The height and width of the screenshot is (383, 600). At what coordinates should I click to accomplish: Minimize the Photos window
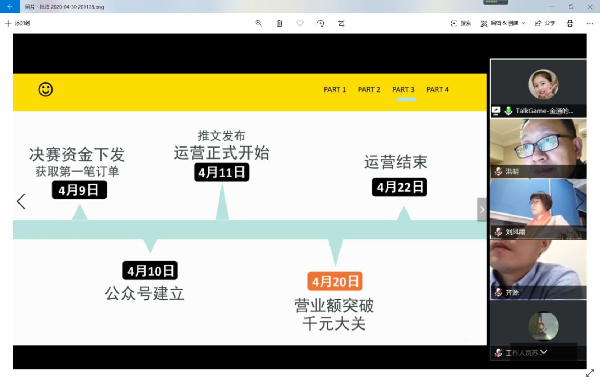click(x=551, y=6)
